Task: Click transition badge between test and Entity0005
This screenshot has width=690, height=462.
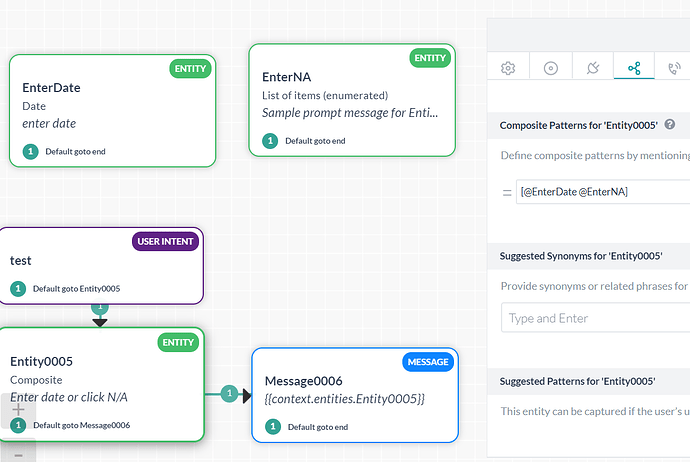Action: (x=100, y=308)
